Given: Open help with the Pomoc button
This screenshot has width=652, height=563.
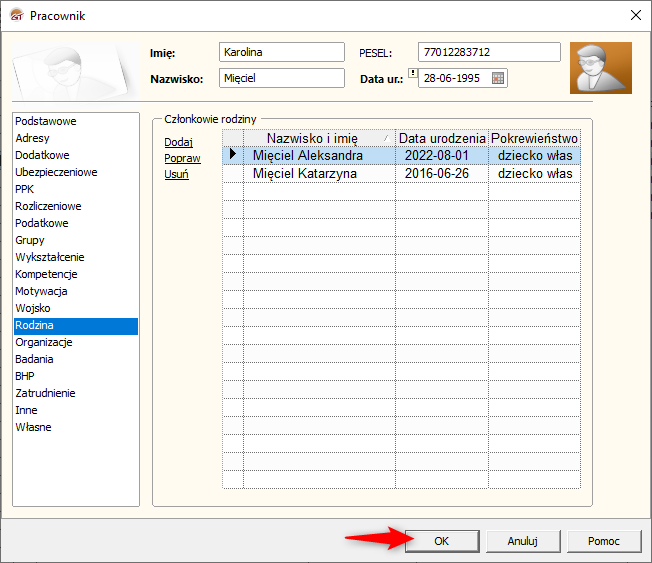Looking at the screenshot, I should pyautogui.click(x=603, y=541).
